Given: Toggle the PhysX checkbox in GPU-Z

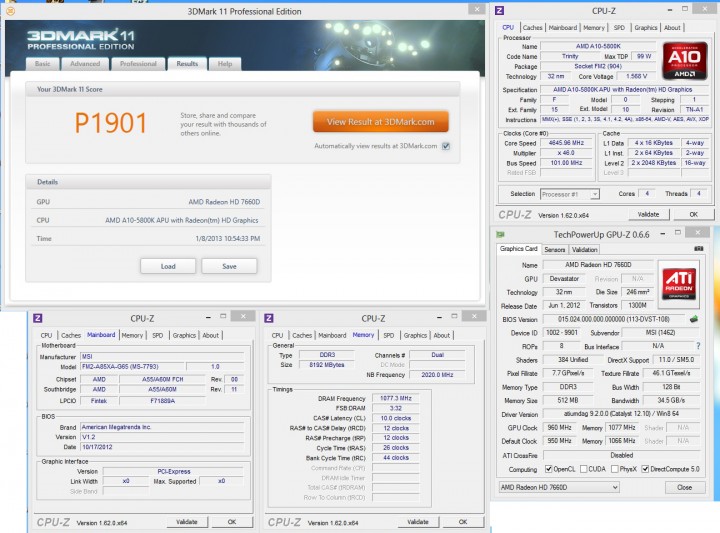Looking at the screenshot, I should pyautogui.click(x=615, y=469).
